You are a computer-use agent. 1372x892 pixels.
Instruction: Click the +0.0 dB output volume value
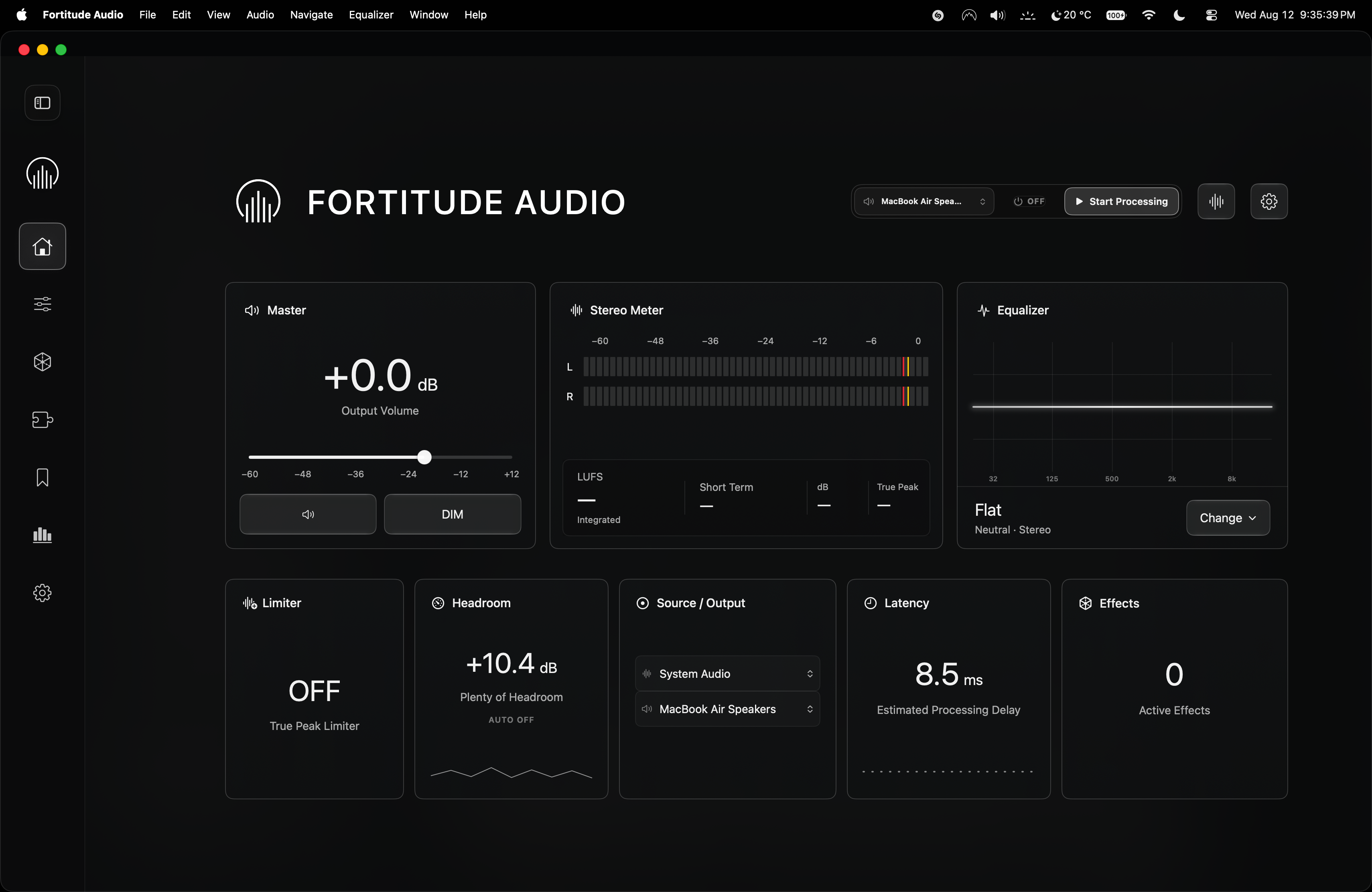pyautogui.click(x=380, y=376)
